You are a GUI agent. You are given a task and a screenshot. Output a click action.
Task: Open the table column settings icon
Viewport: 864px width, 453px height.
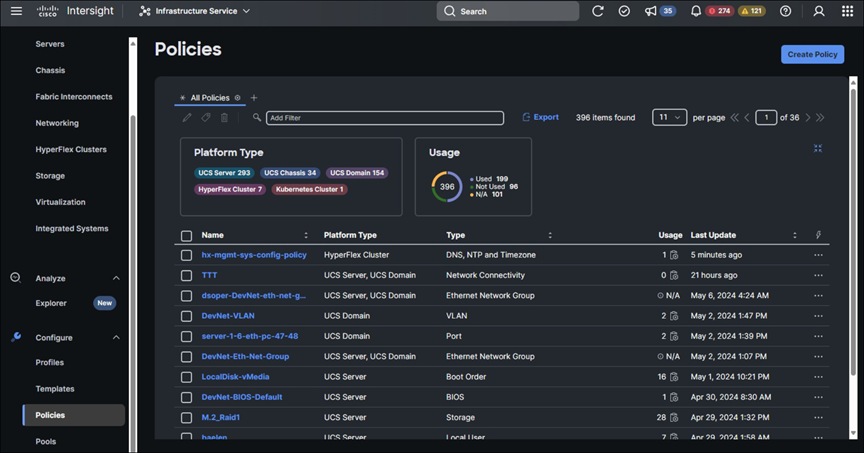tap(818, 235)
